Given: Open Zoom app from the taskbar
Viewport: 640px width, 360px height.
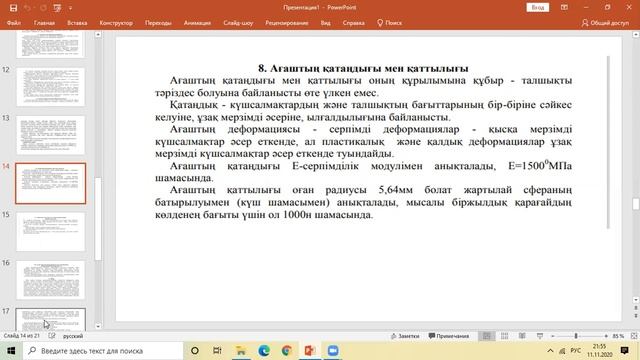Looking at the screenshot, I should click(333, 351).
